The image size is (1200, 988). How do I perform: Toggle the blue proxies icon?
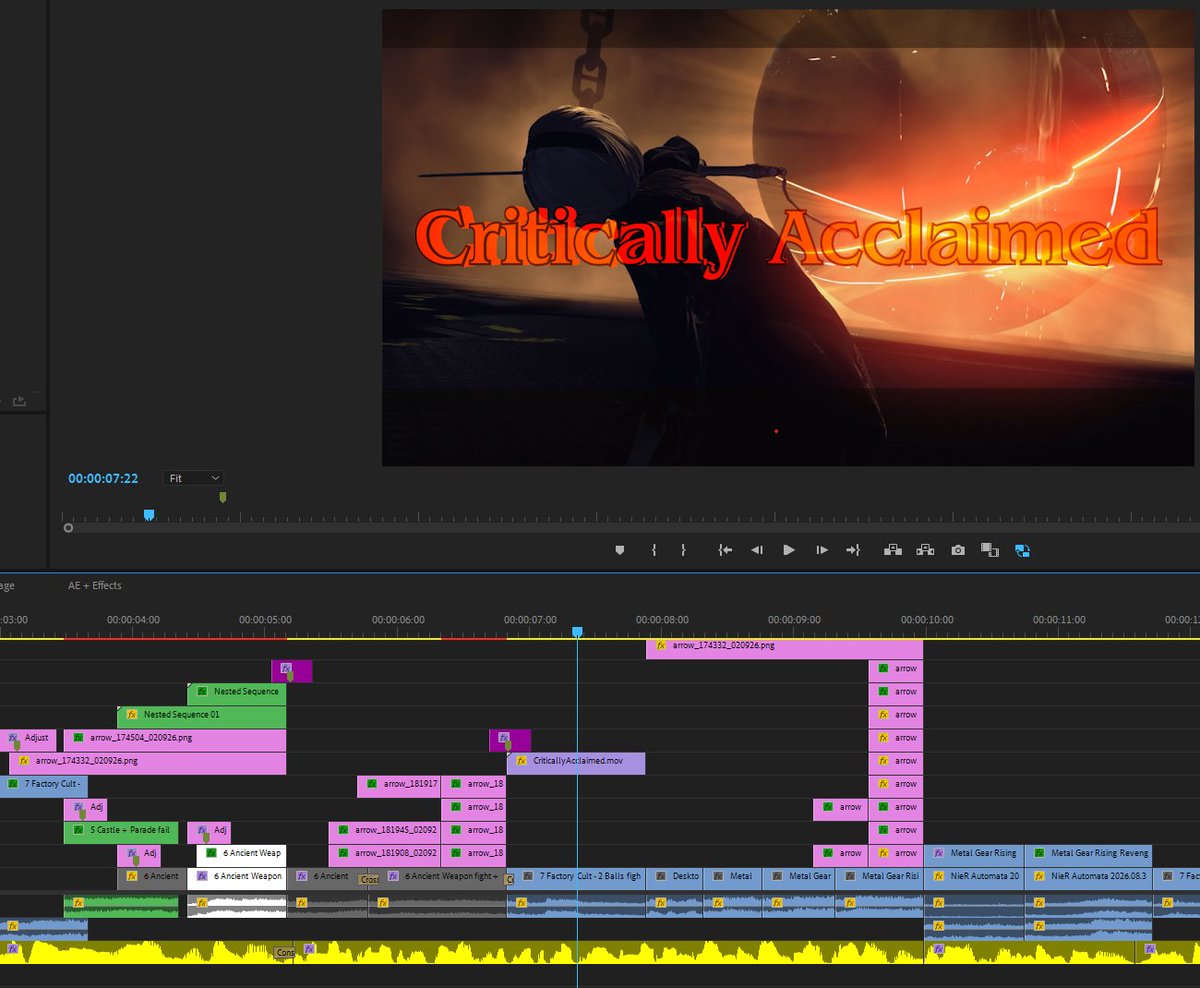[1022, 550]
